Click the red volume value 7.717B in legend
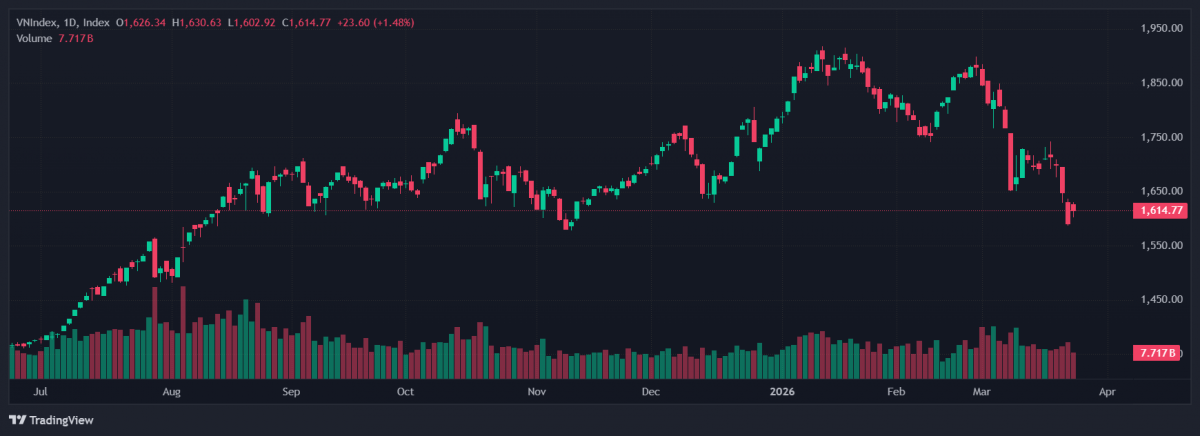Image resolution: width=1200 pixels, height=436 pixels. pos(76,38)
